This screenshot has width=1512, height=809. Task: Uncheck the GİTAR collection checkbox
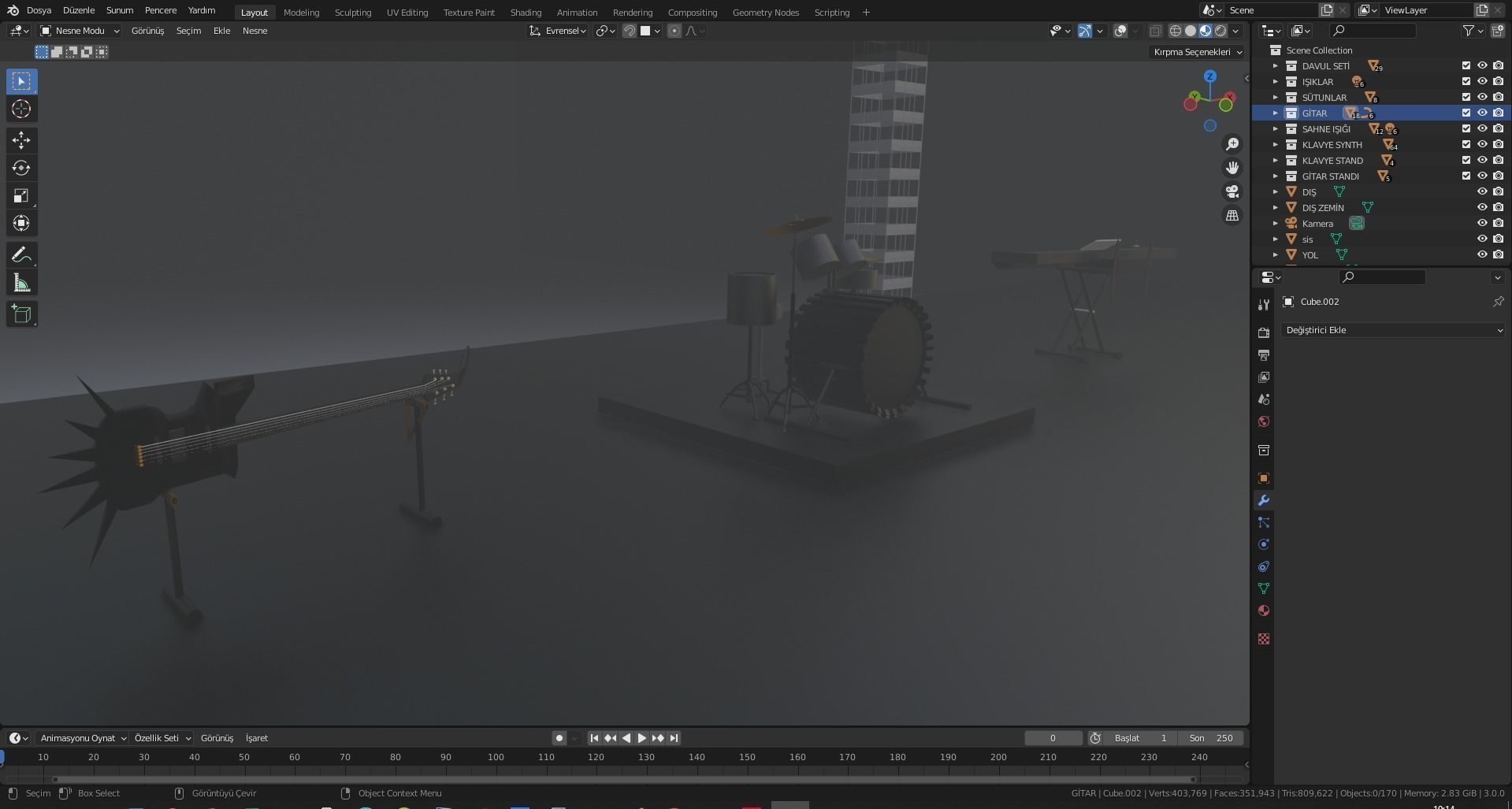coord(1466,113)
